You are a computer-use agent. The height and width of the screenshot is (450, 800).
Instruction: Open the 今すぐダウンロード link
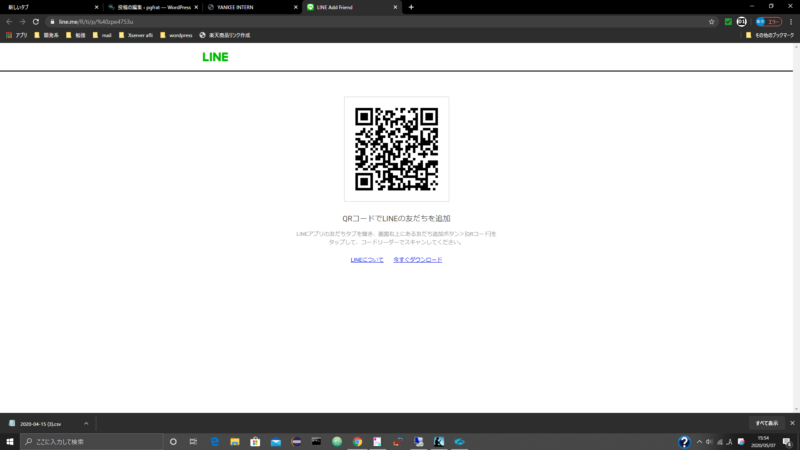click(417, 260)
